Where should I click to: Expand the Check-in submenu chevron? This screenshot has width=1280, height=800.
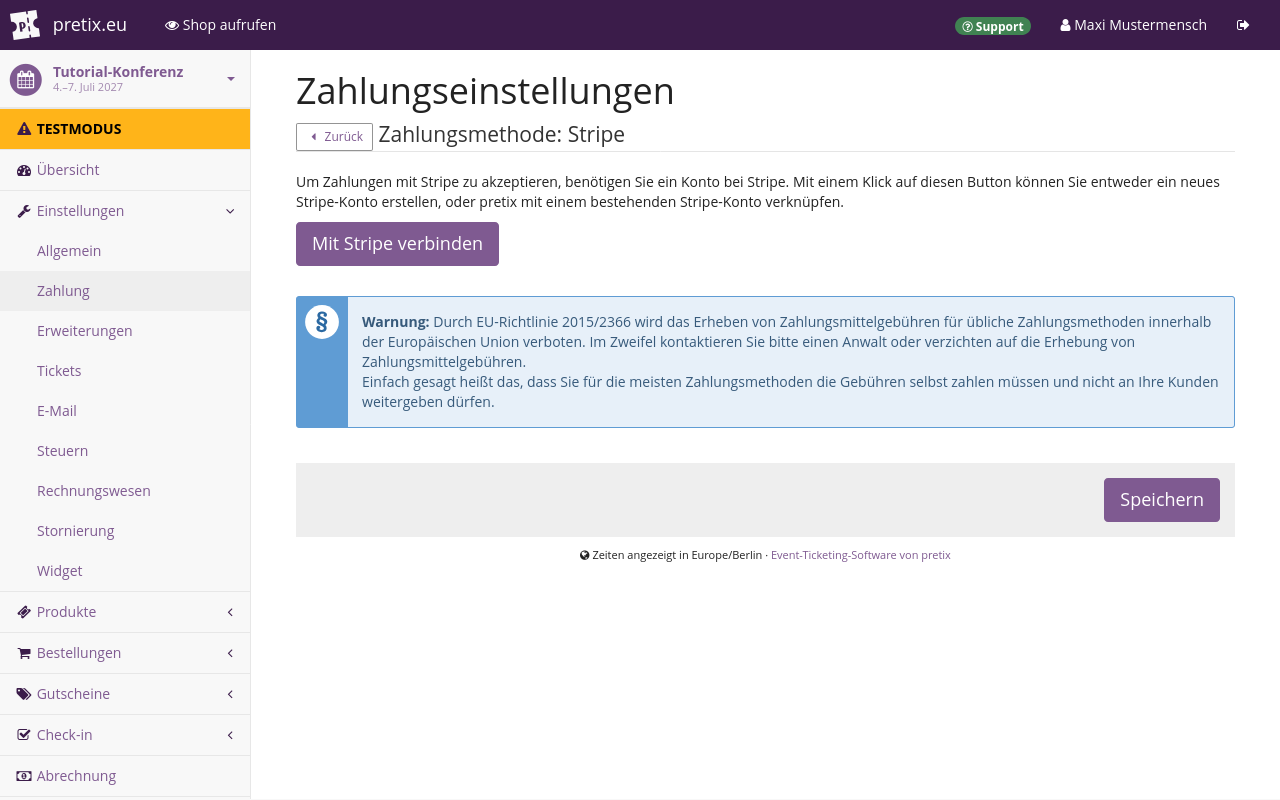(x=230, y=735)
